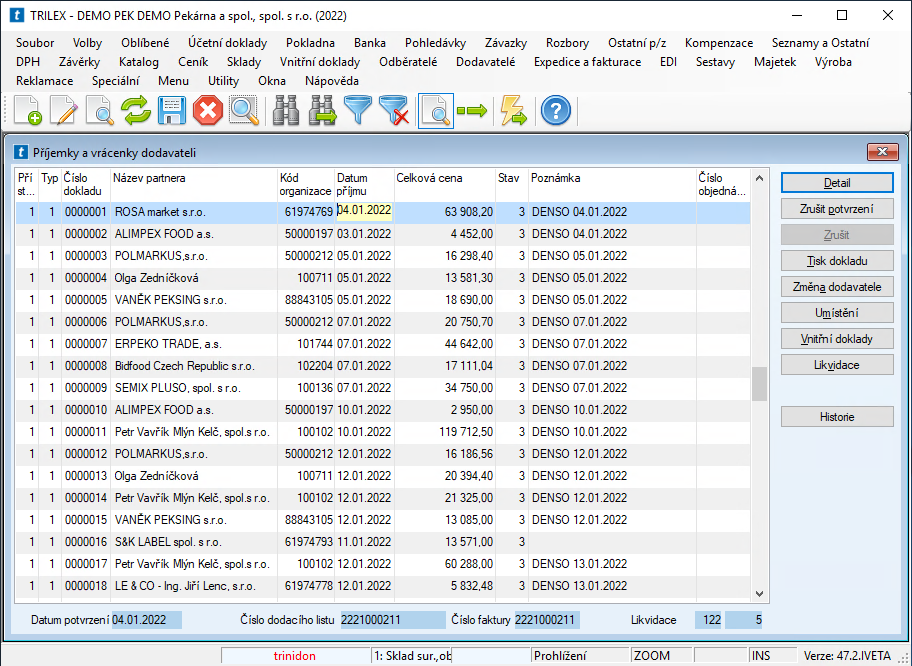
Task: Click the Příjemky a vrácenky dodavateli window icon
Action: tap(21, 152)
